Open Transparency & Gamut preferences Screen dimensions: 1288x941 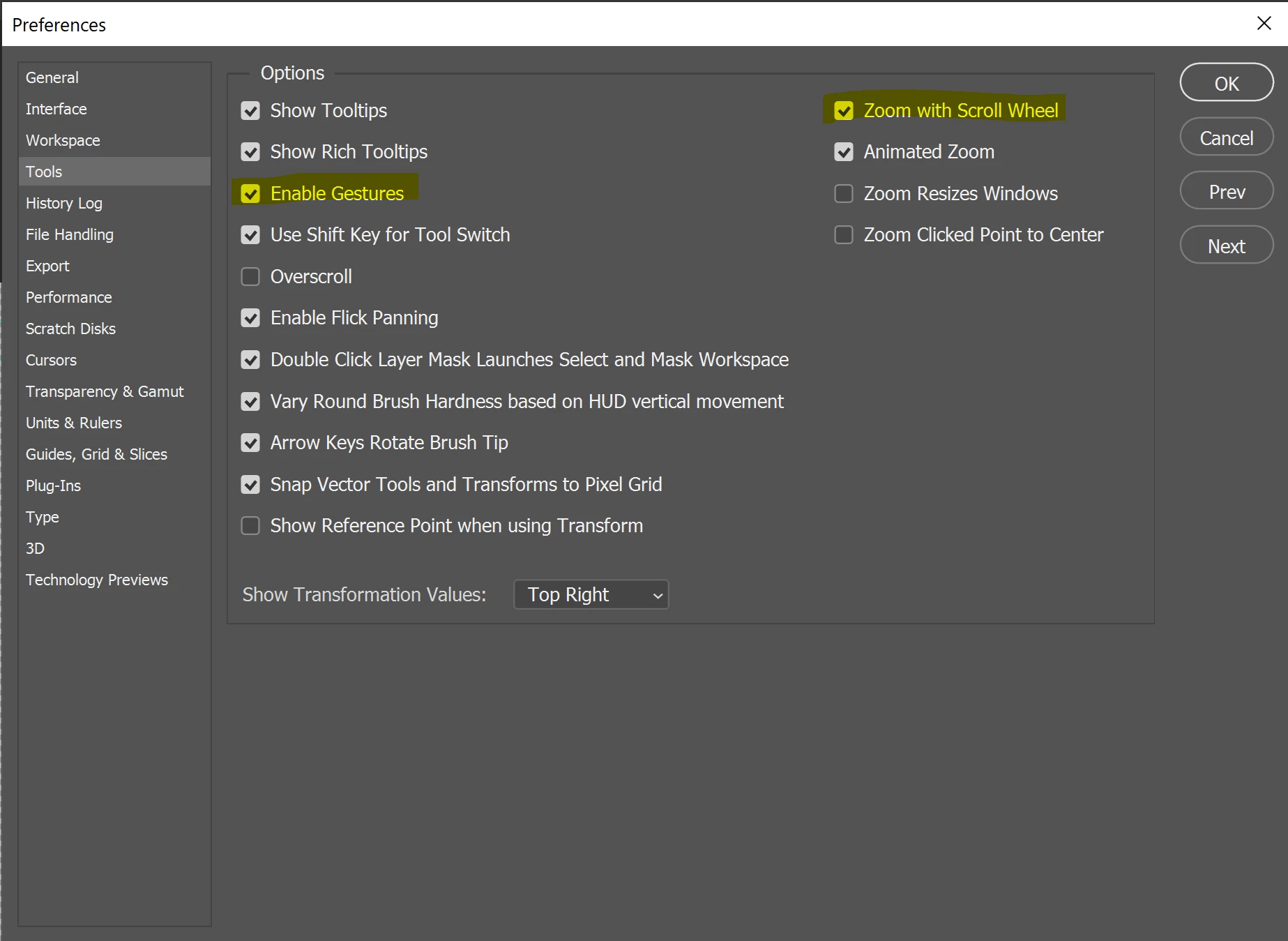click(x=114, y=391)
